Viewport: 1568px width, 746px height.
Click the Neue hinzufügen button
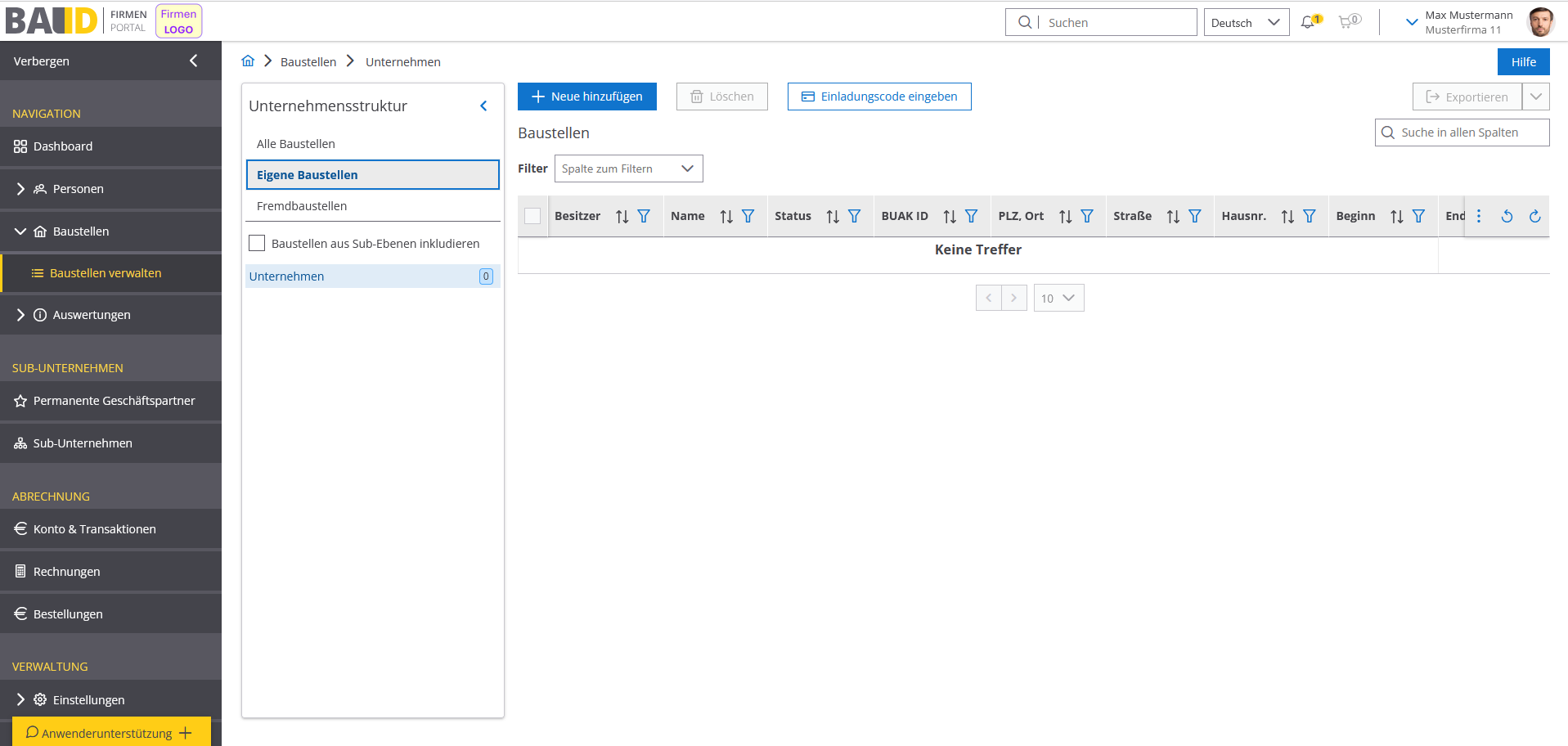coord(586,97)
